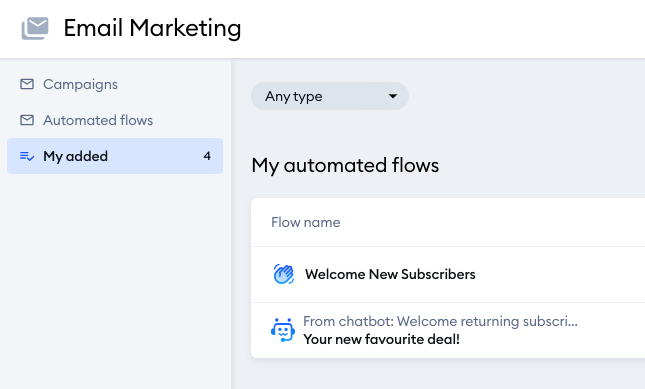The image size is (645, 389).
Task: Go to Automated flows
Action: pos(98,120)
